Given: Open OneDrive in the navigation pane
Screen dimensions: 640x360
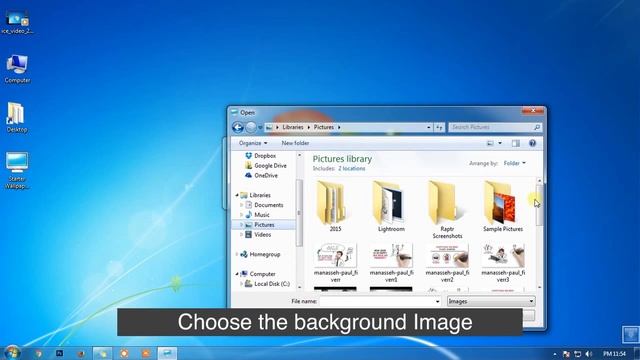Looking at the screenshot, I should [x=261, y=176].
